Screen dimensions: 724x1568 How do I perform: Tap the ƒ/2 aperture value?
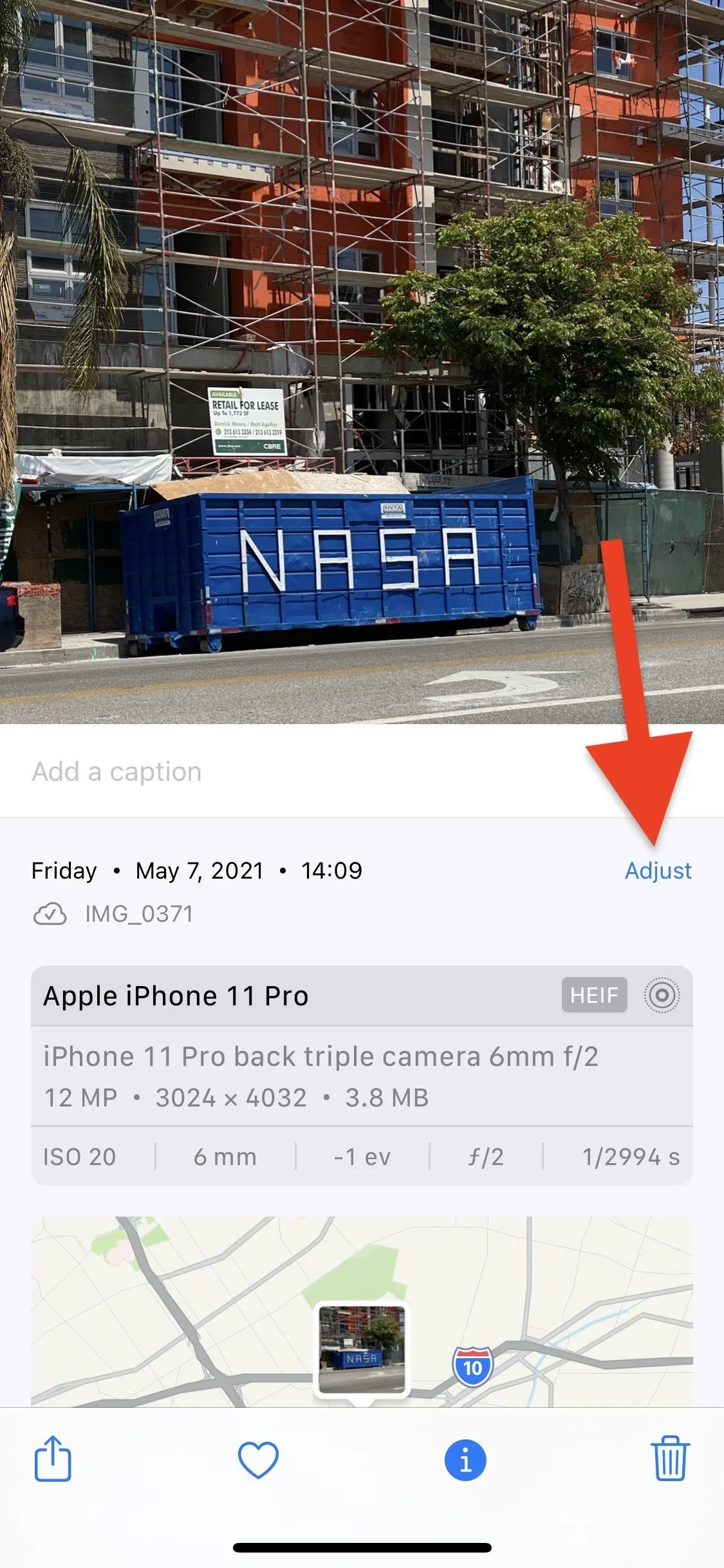coord(486,1157)
